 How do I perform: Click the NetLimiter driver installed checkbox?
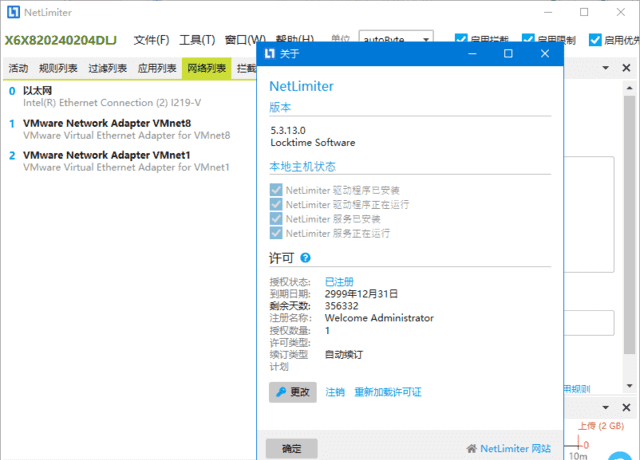point(276,190)
